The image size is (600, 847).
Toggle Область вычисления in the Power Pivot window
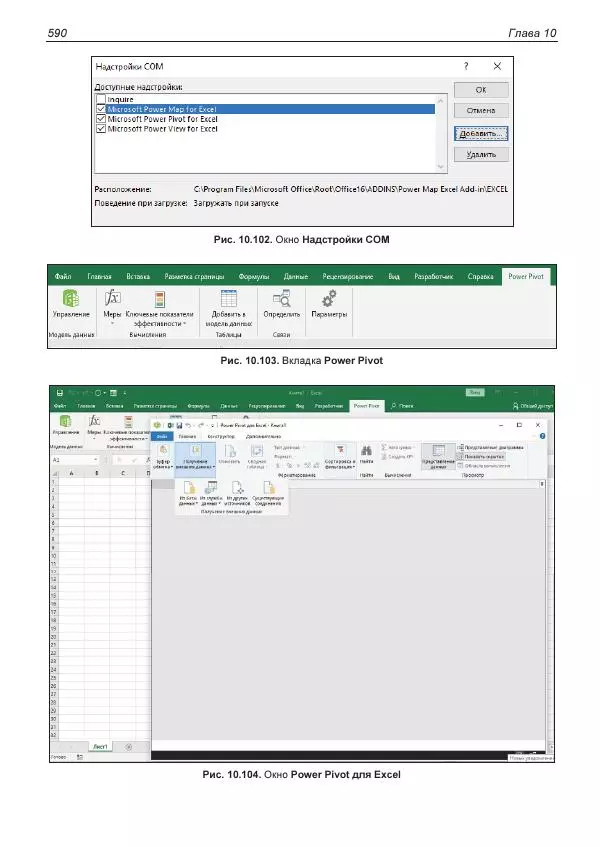coord(483,465)
